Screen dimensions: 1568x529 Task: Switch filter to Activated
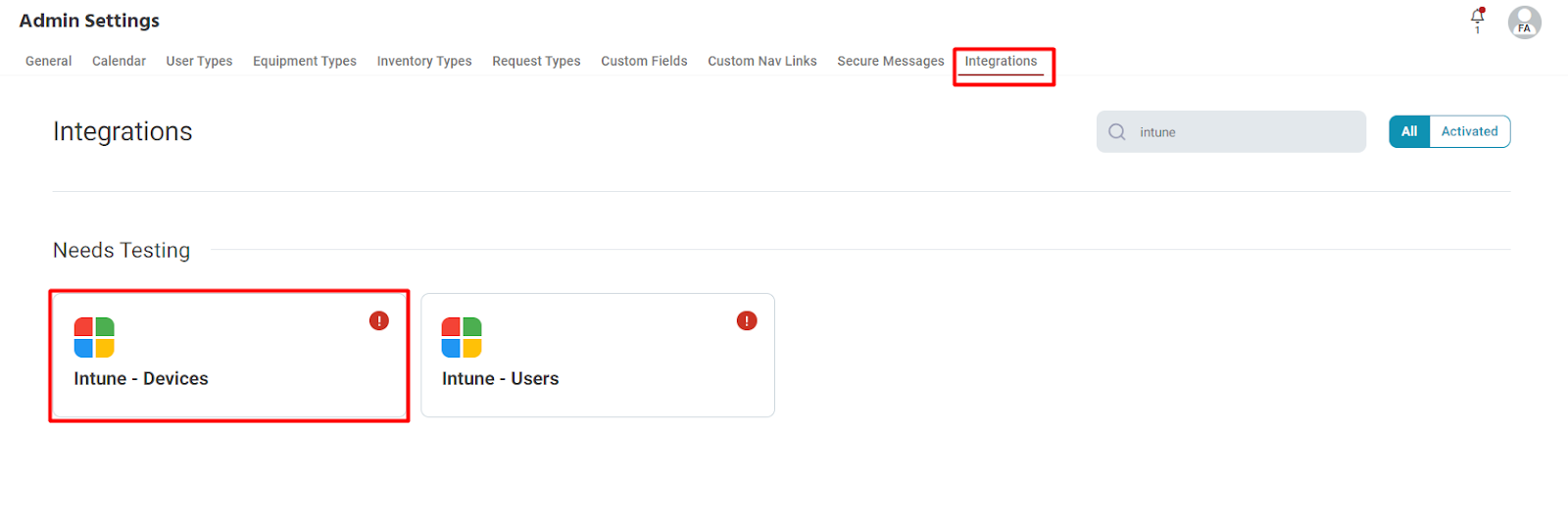[x=1469, y=131]
